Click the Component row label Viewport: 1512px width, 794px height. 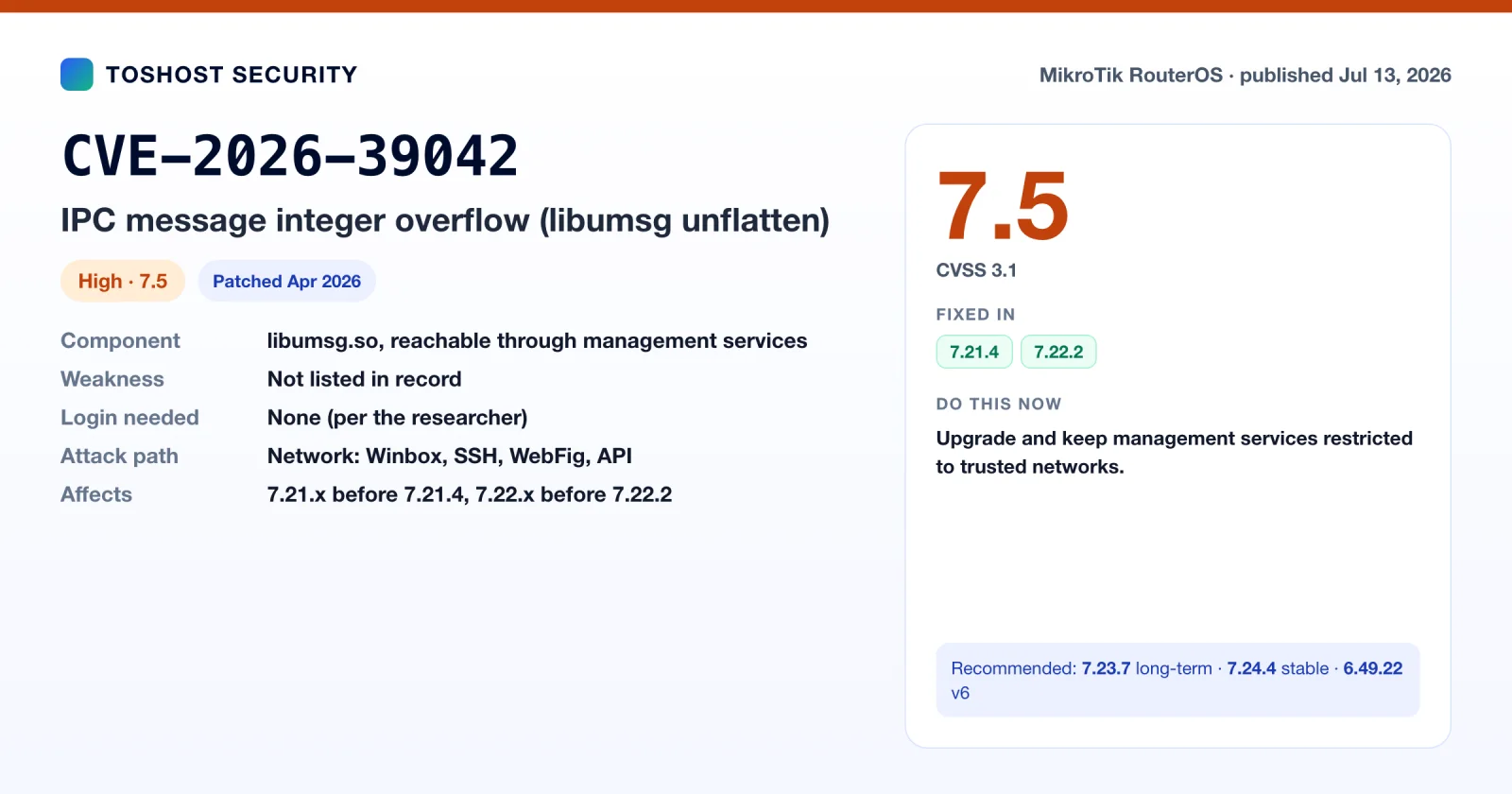coord(120,340)
